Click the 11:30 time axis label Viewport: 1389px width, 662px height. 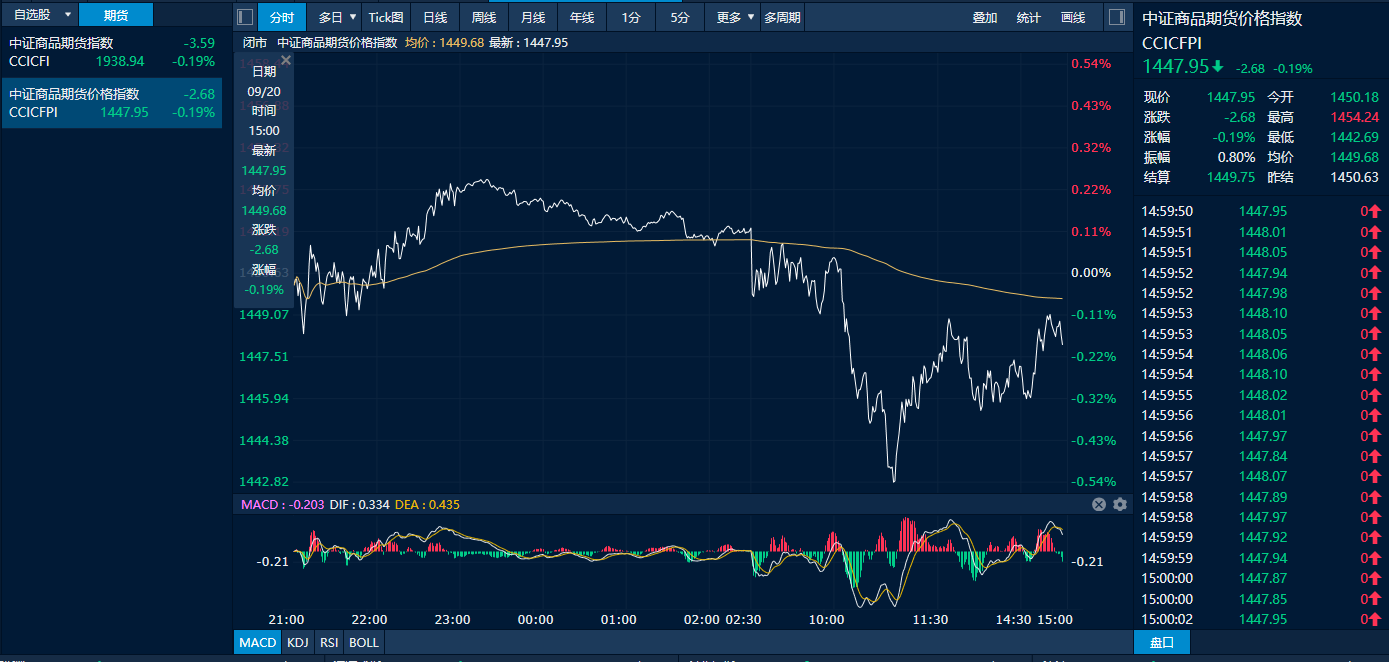coord(931,620)
